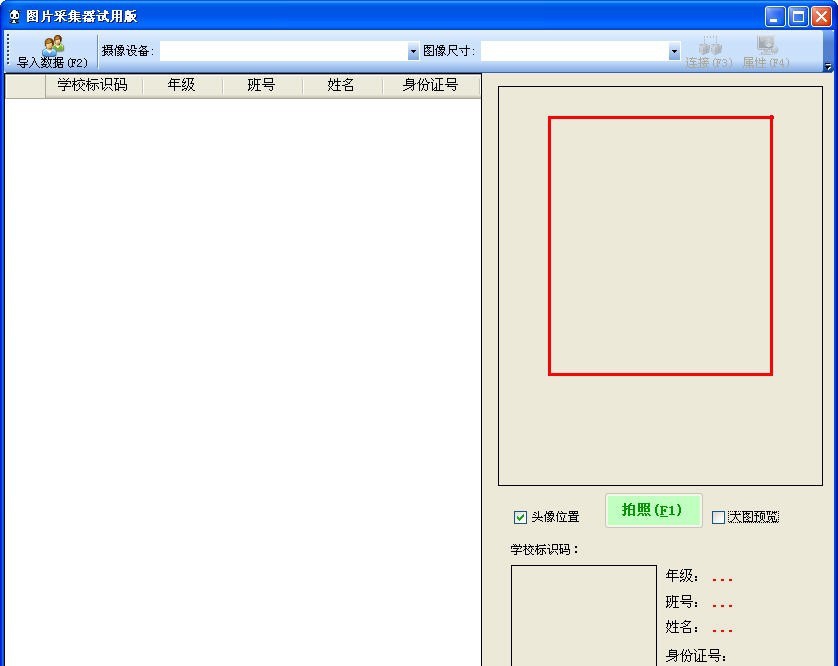The width and height of the screenshot is (838, 666).
Task: Enable the 大图预览 checkbox
Action: [x=718, y=517]
